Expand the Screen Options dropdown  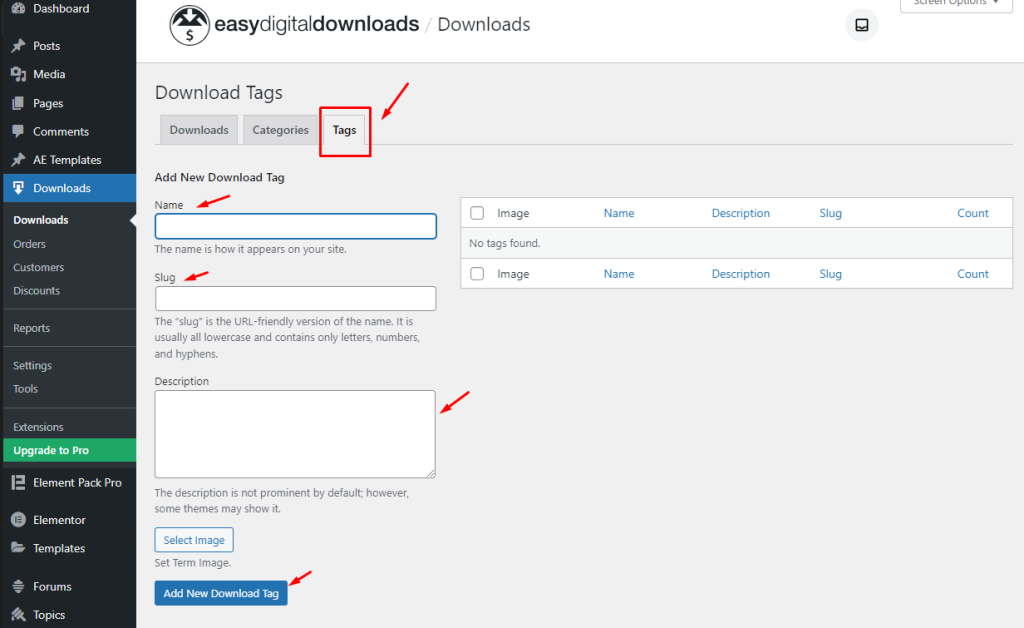(956, 4)
